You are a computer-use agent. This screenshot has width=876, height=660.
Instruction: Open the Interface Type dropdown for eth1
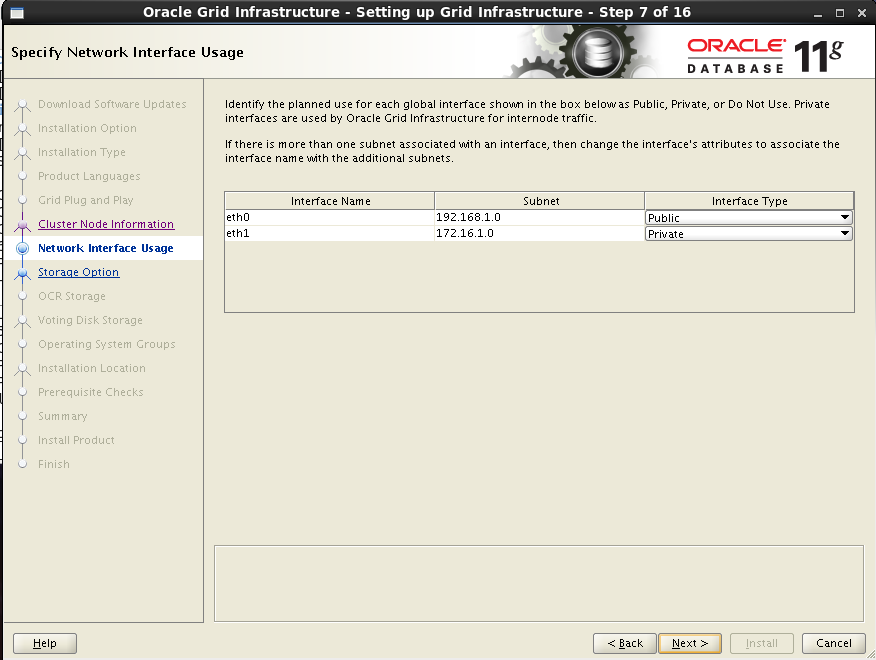click(x=749, y=234)
